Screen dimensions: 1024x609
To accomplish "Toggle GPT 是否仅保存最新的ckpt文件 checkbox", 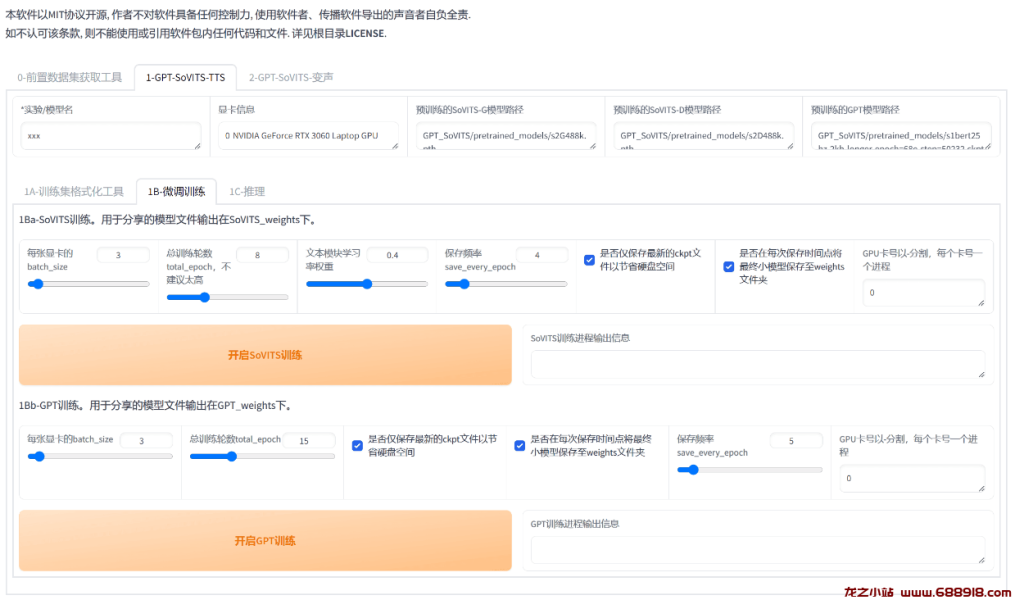I will click(357, 446).
